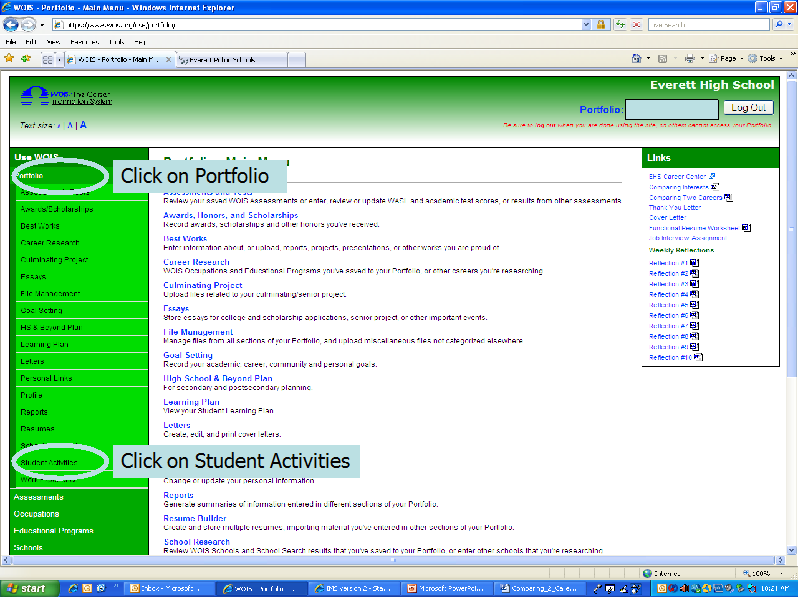This screenshot has height=600, width=800.
Task: Open the High School & Beyond Plan link
Action: 218,378
